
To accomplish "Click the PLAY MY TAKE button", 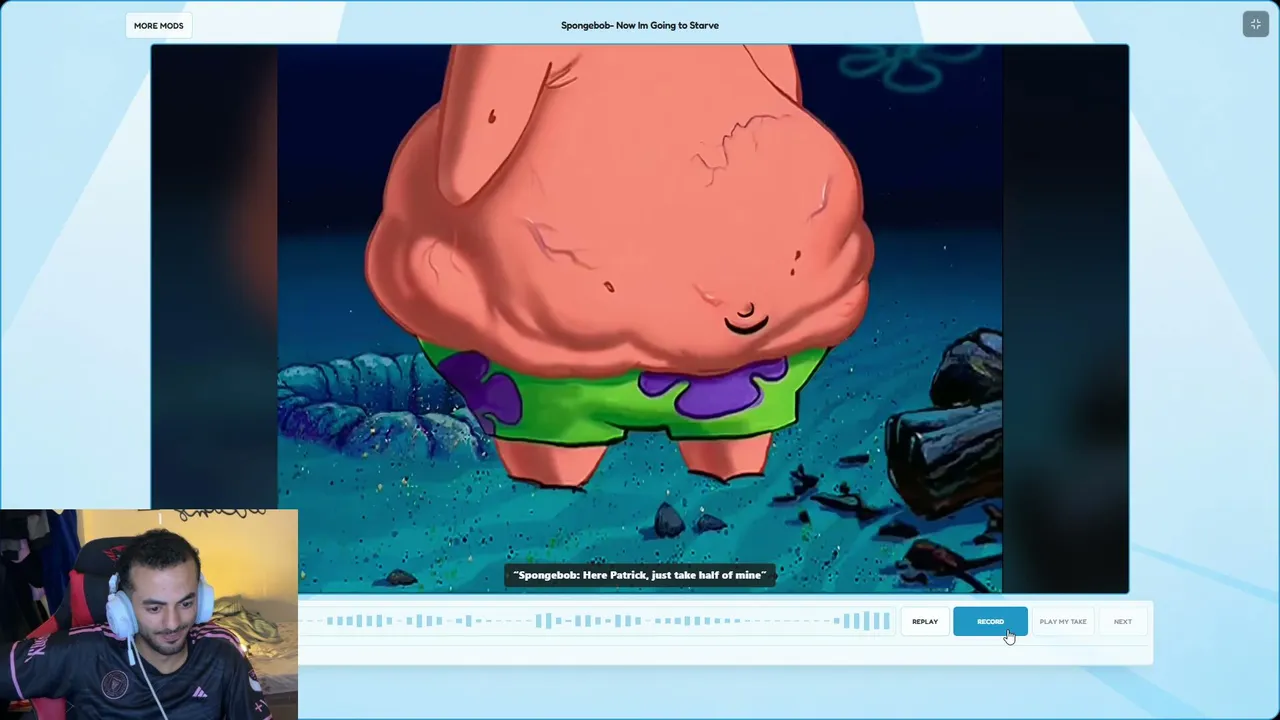I will tap(1062, 622).
